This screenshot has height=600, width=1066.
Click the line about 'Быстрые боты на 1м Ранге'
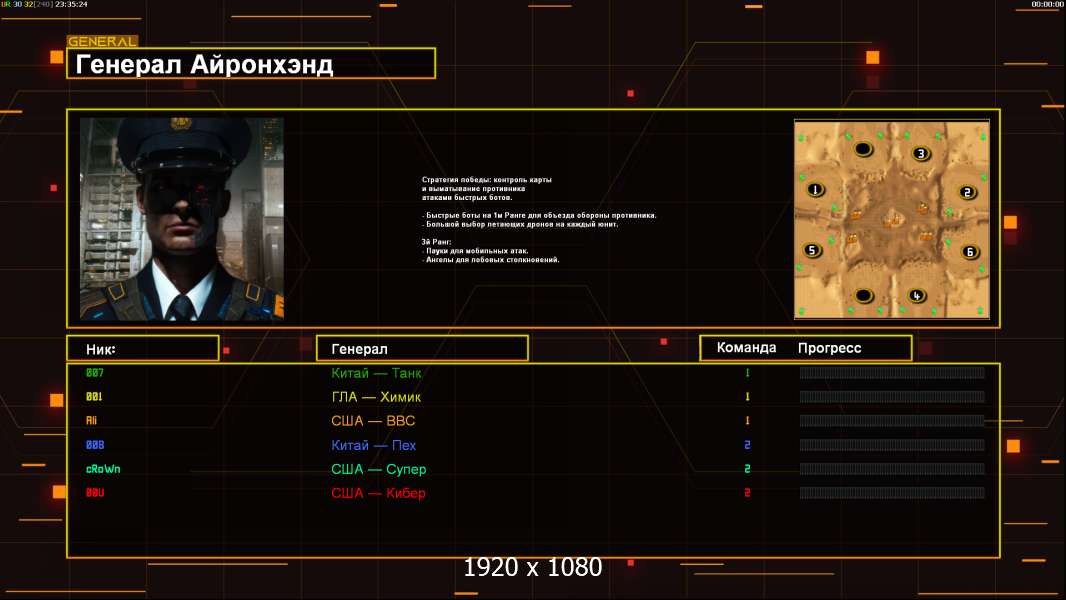pos(539,215)
